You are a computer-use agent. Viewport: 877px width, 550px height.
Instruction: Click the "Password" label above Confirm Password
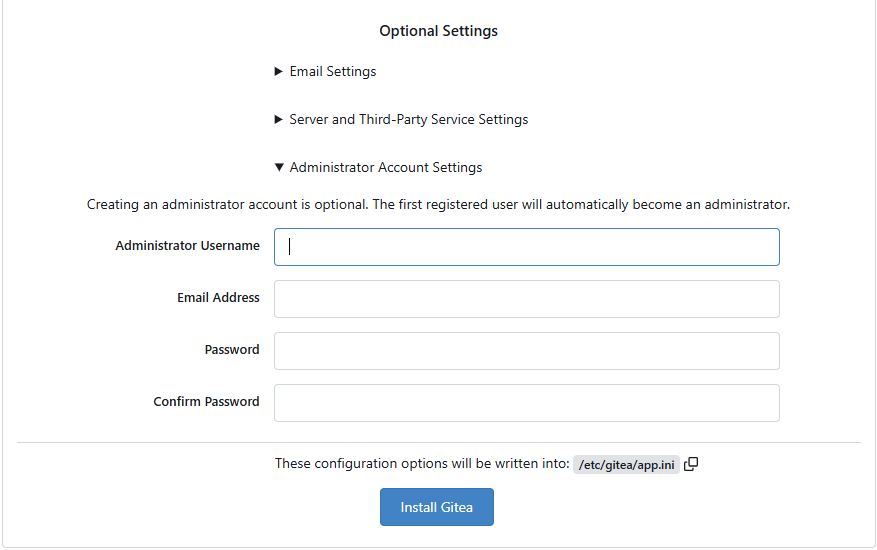(x=232, y=350)
